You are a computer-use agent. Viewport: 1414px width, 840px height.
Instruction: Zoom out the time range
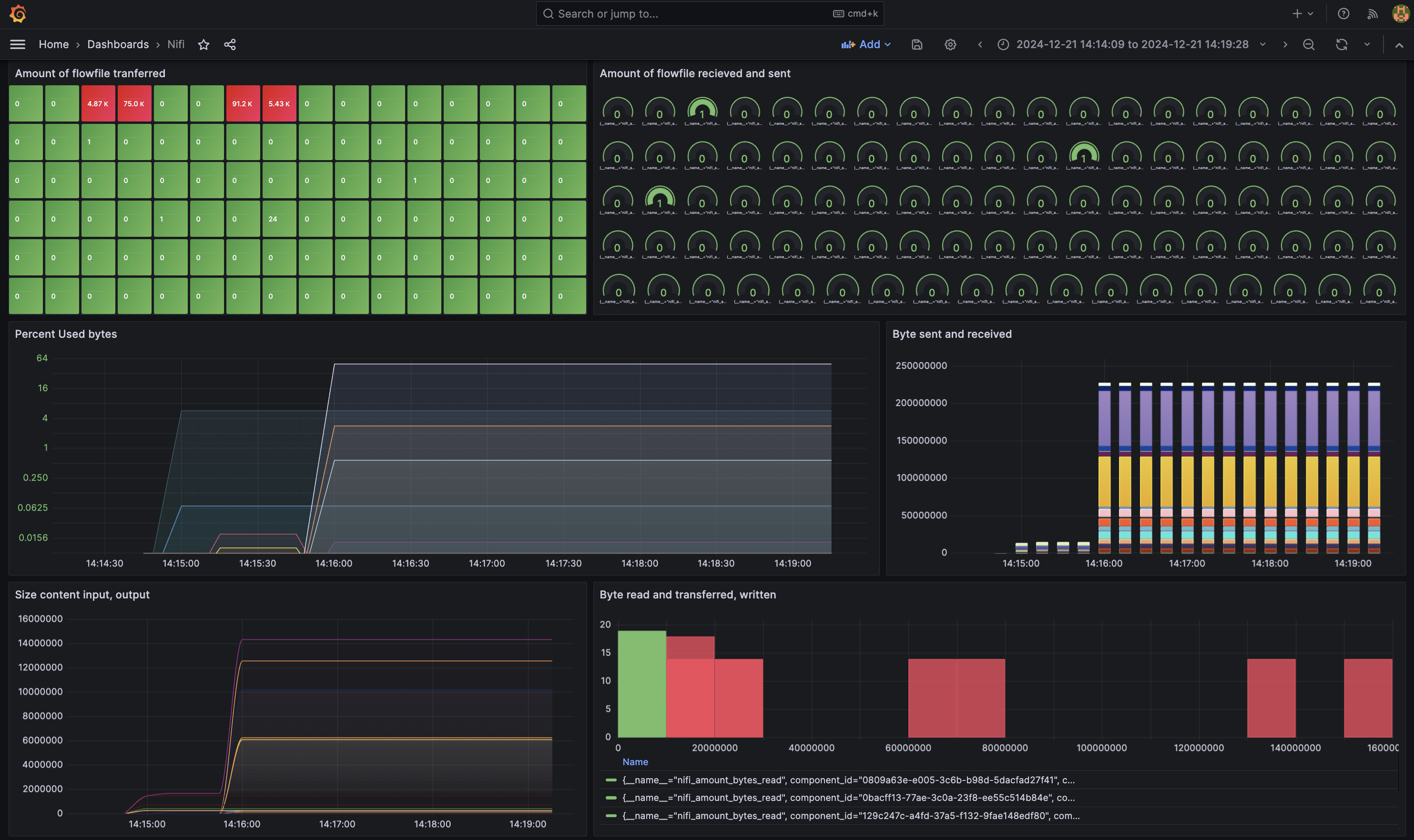tap(1309, 44)
